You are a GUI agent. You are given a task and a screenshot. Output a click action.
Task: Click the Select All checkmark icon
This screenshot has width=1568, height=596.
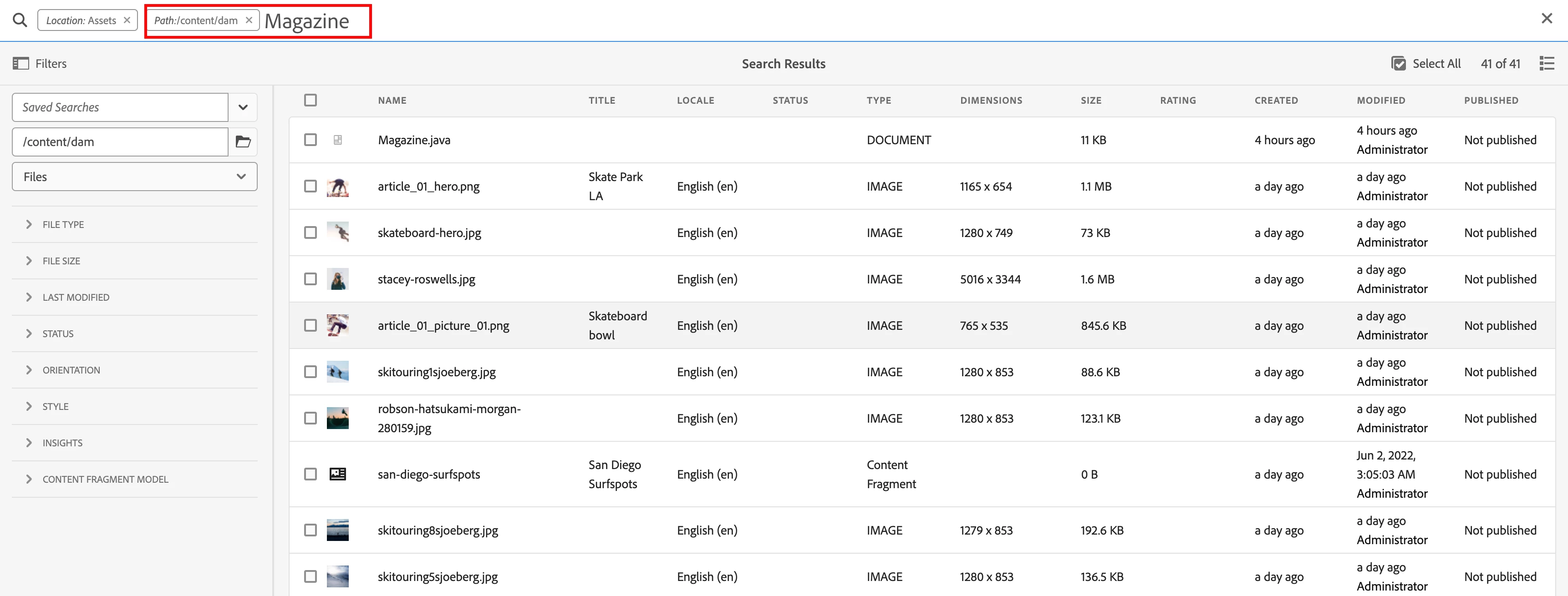(1399, 63)
